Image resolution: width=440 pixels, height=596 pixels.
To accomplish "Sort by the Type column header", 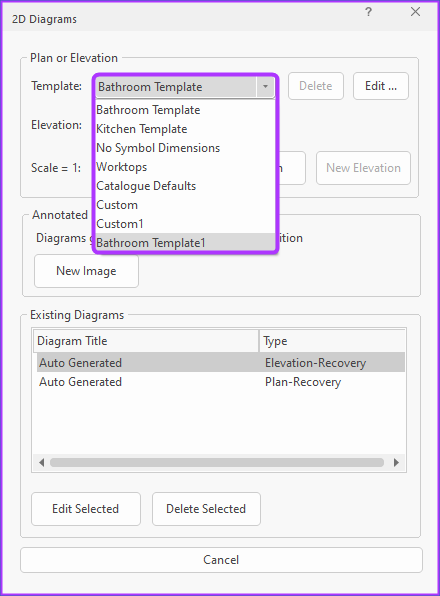I will (x=332, y=341).
